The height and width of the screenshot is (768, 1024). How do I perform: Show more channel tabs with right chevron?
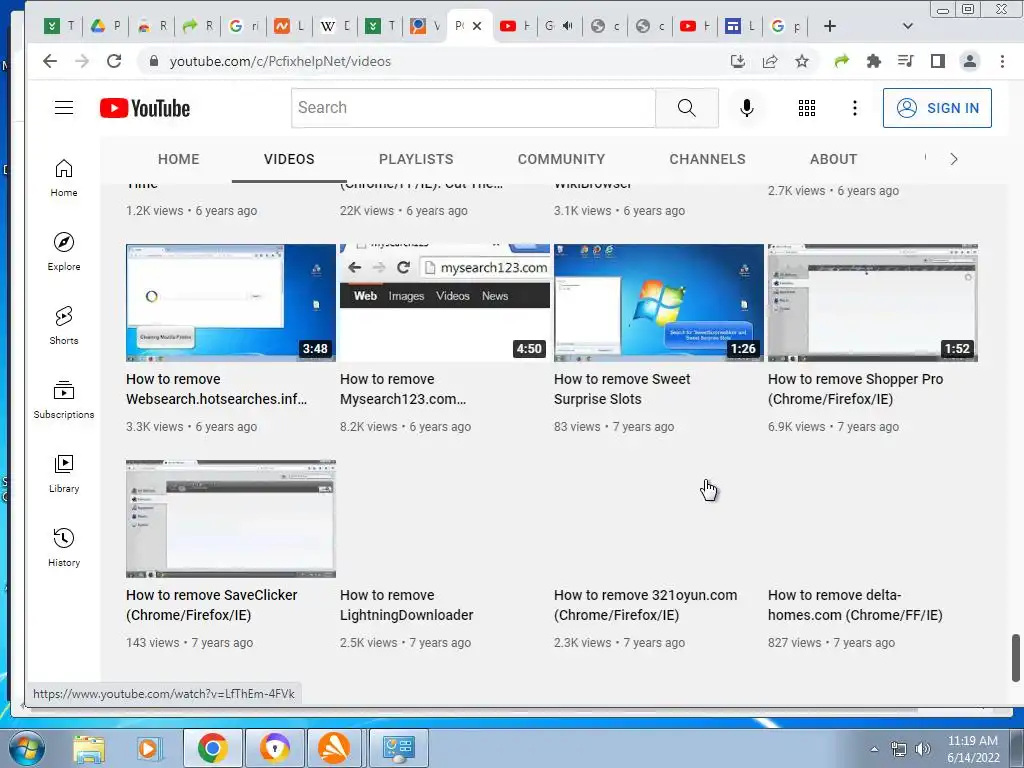point(953,159)
